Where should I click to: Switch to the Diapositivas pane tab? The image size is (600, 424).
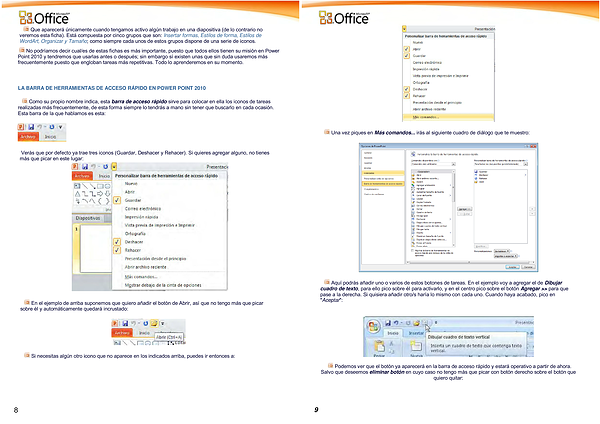click(88, 218)
